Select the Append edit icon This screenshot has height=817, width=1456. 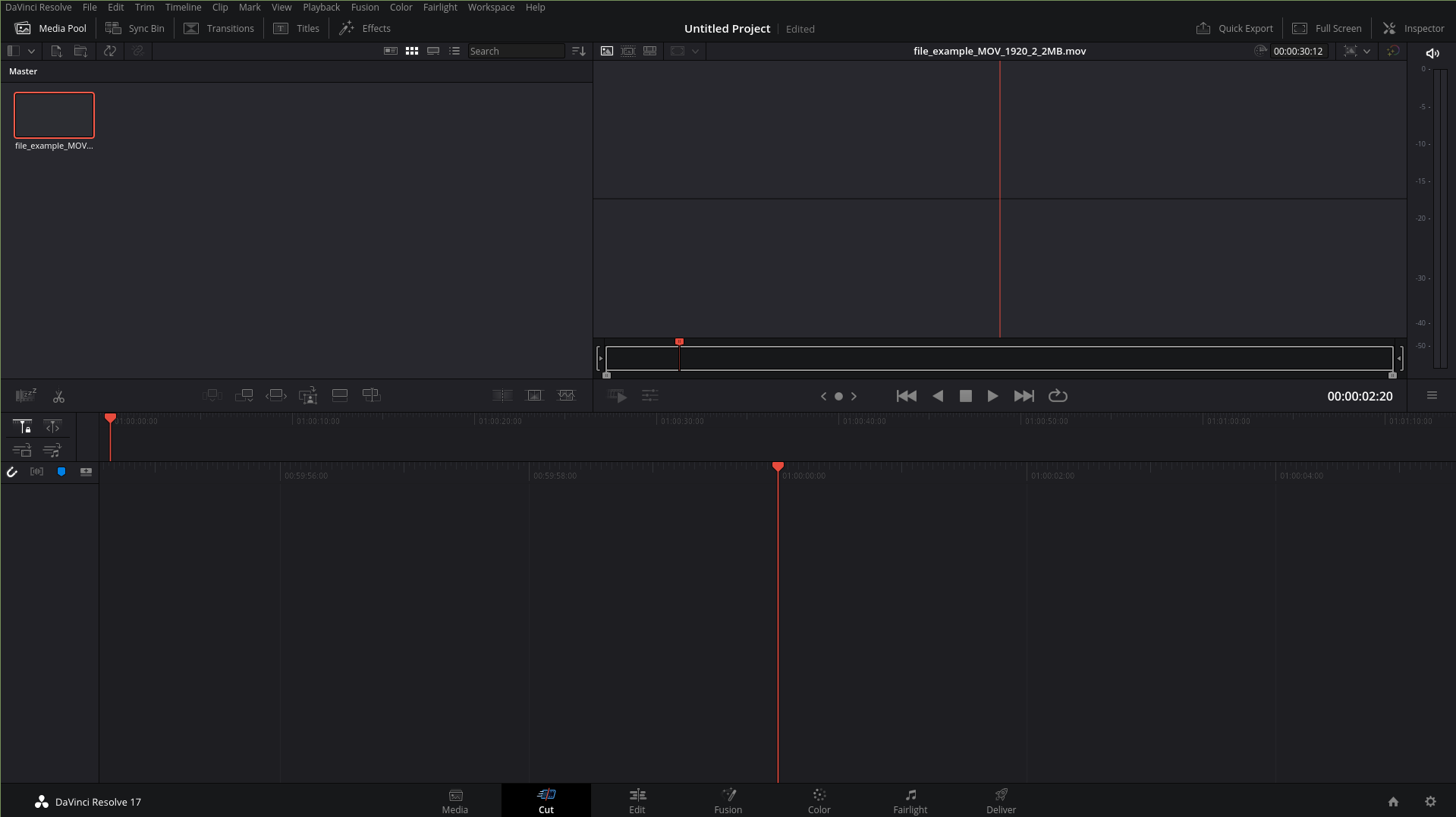tap(244, 395)
